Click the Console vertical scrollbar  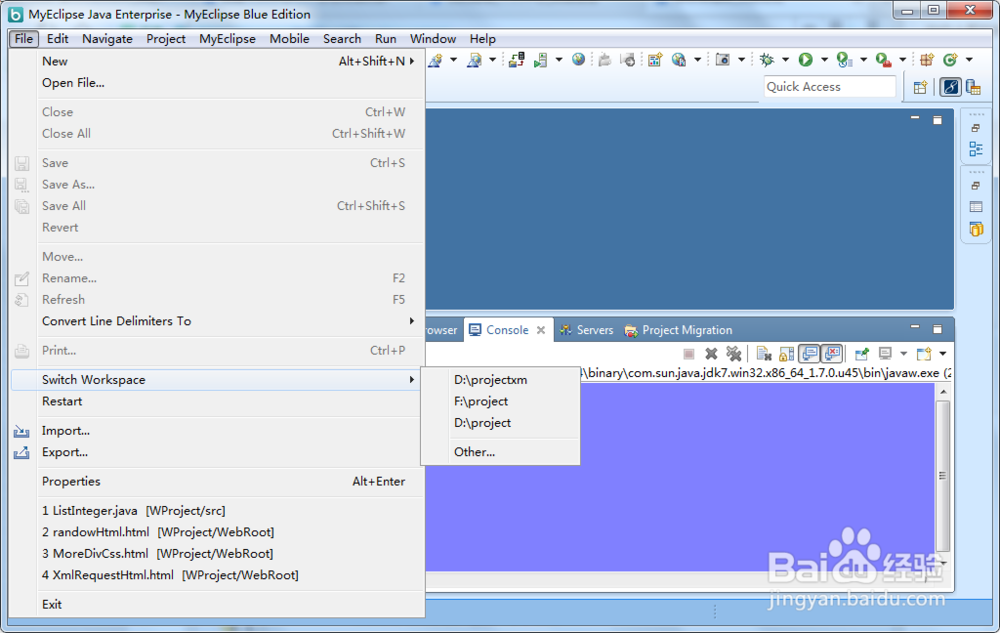tap(943, 476)
